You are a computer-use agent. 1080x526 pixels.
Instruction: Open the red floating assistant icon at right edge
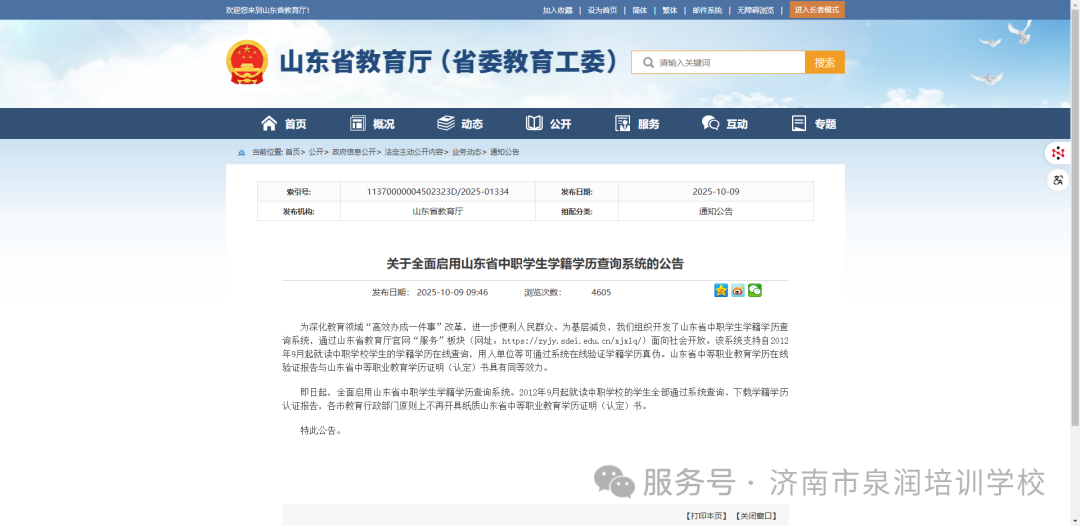point(1059,153)
